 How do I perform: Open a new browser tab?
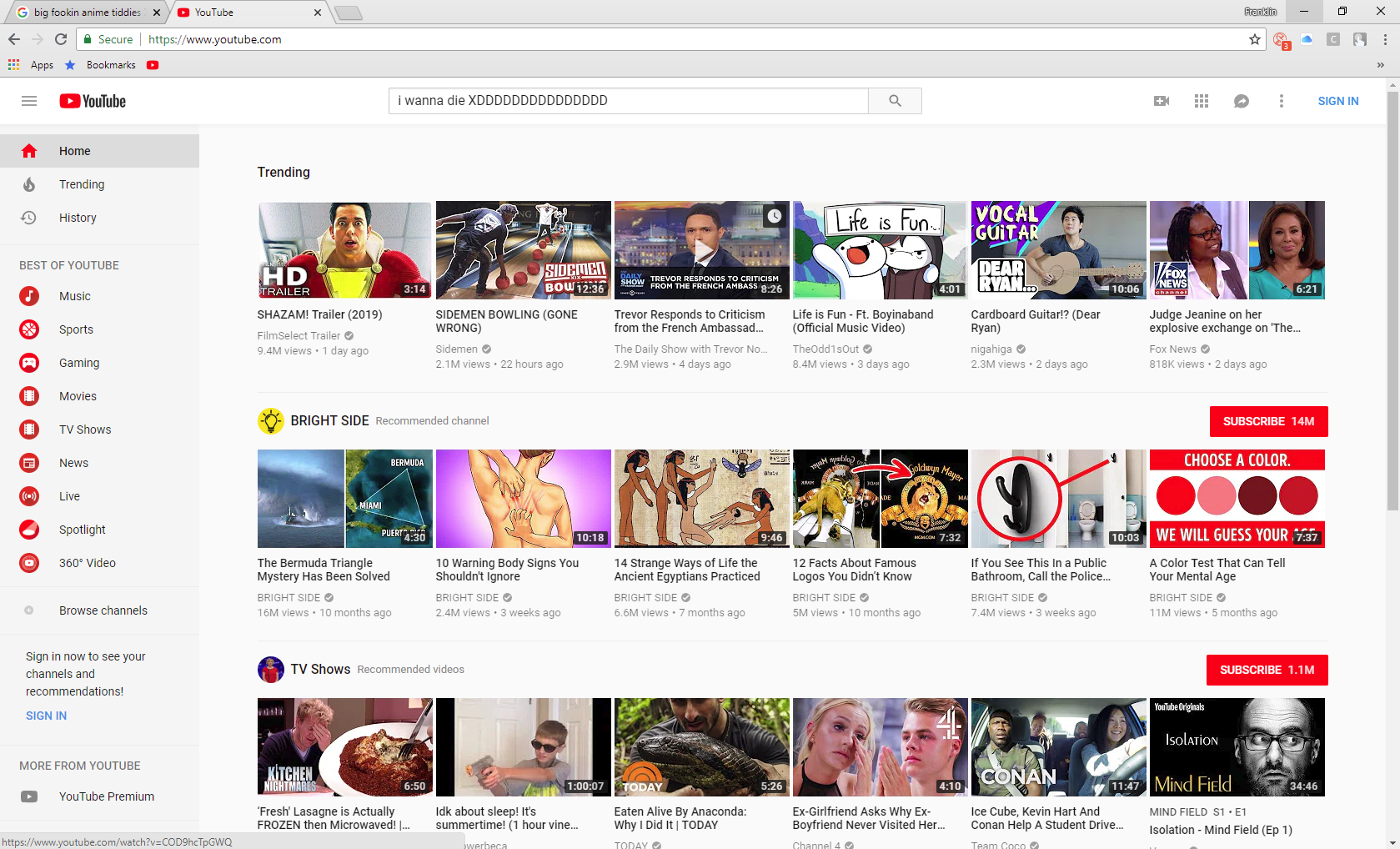(x=349, y=13)
